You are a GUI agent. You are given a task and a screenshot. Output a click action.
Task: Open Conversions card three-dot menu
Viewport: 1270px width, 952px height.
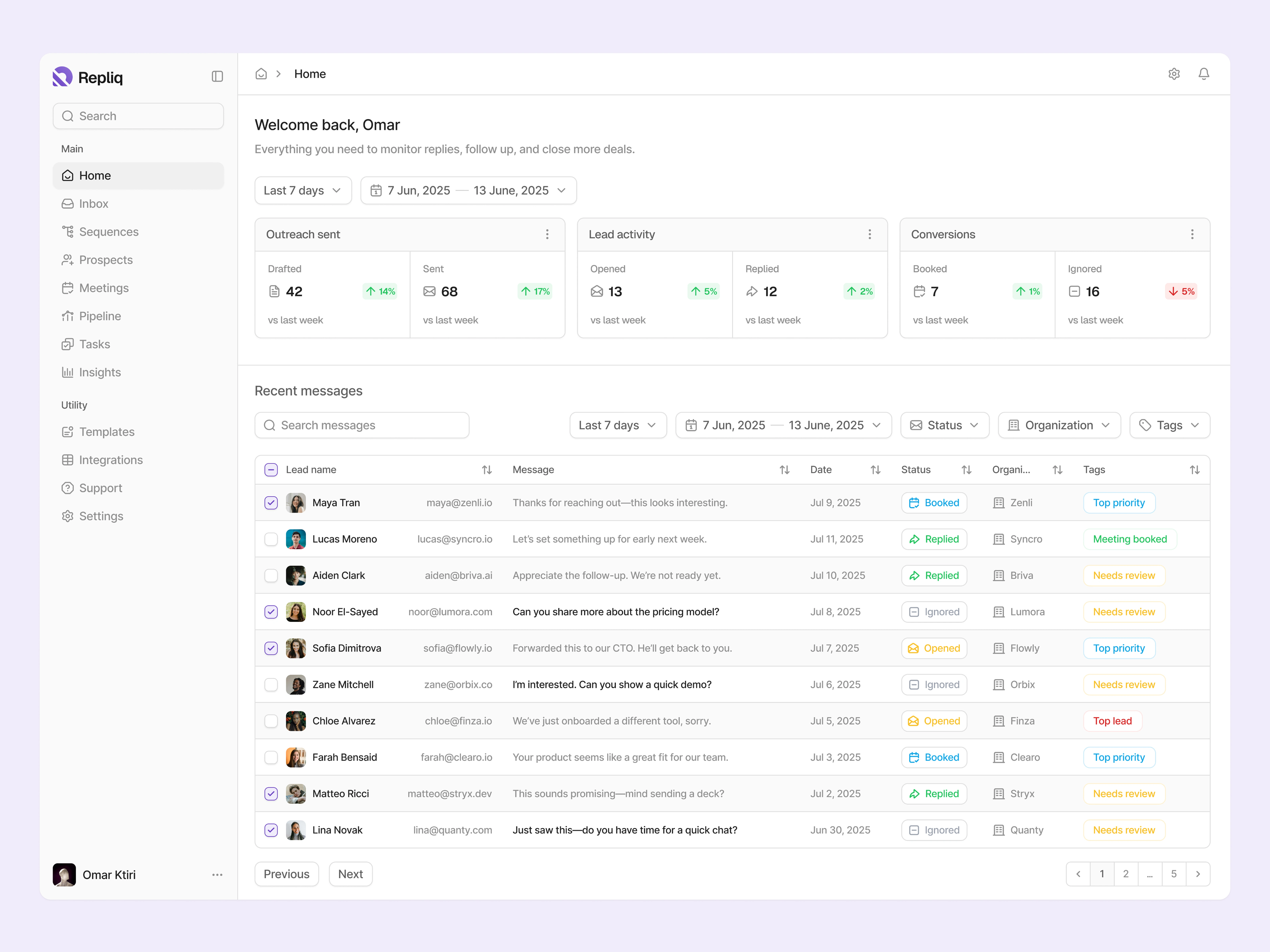tap(1192, 234)
